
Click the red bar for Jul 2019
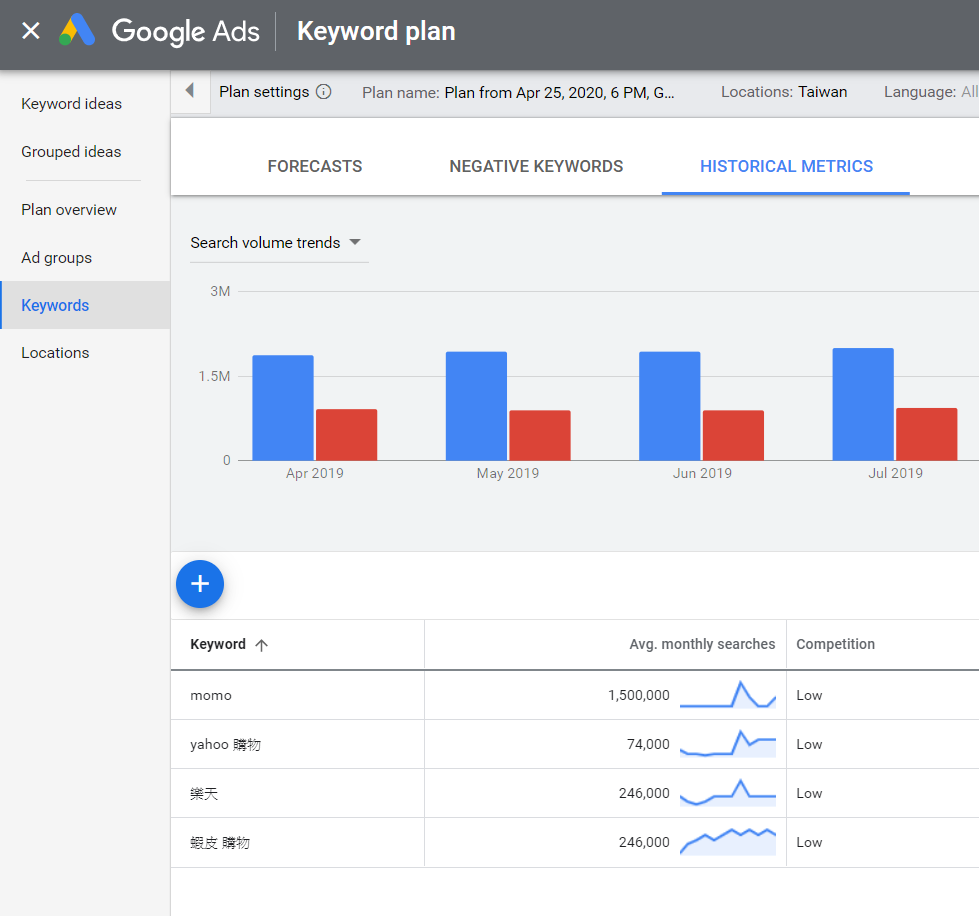point(926,434)
